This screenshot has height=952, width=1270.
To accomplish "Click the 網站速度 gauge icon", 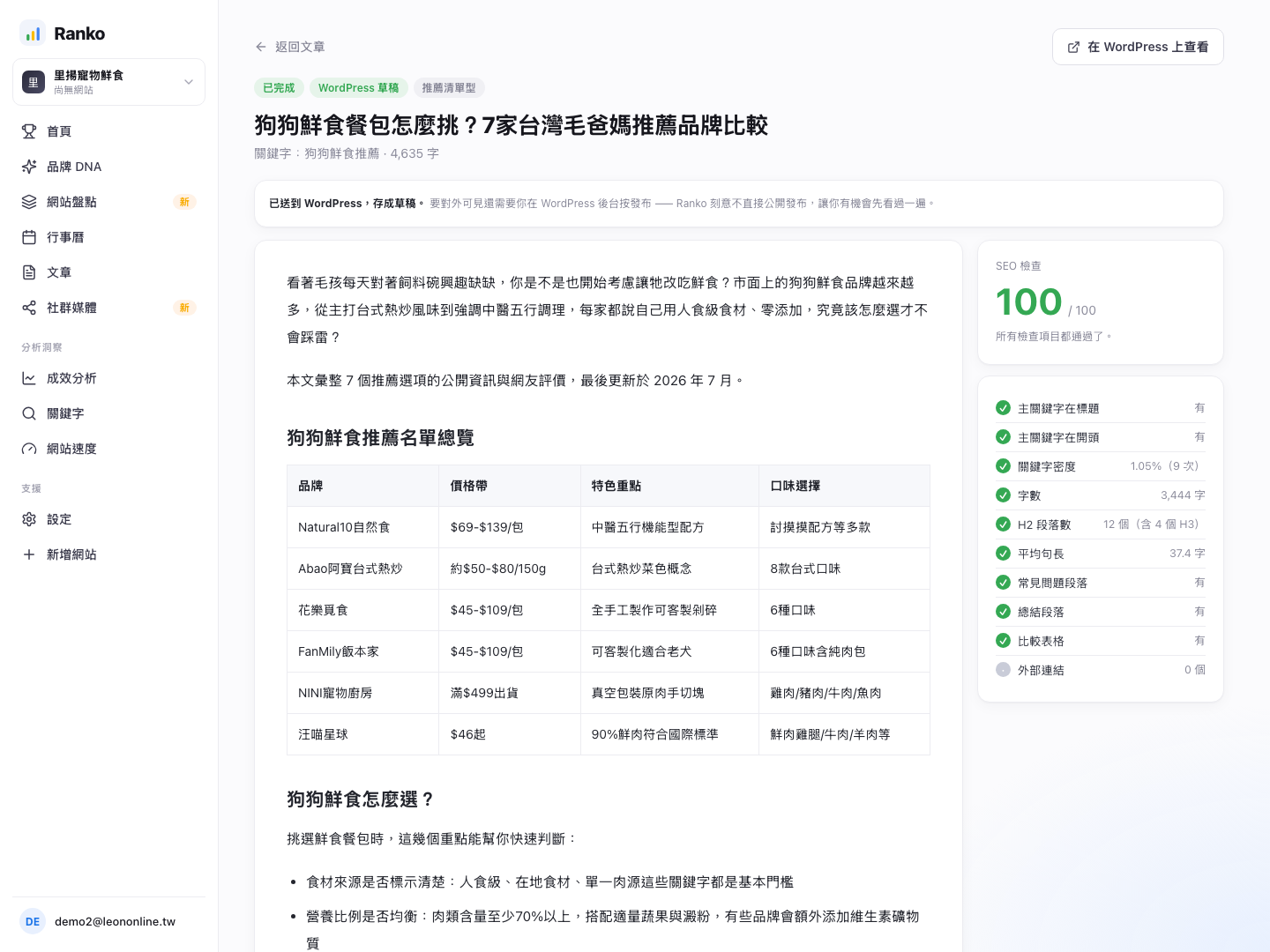I will point(29,449).
